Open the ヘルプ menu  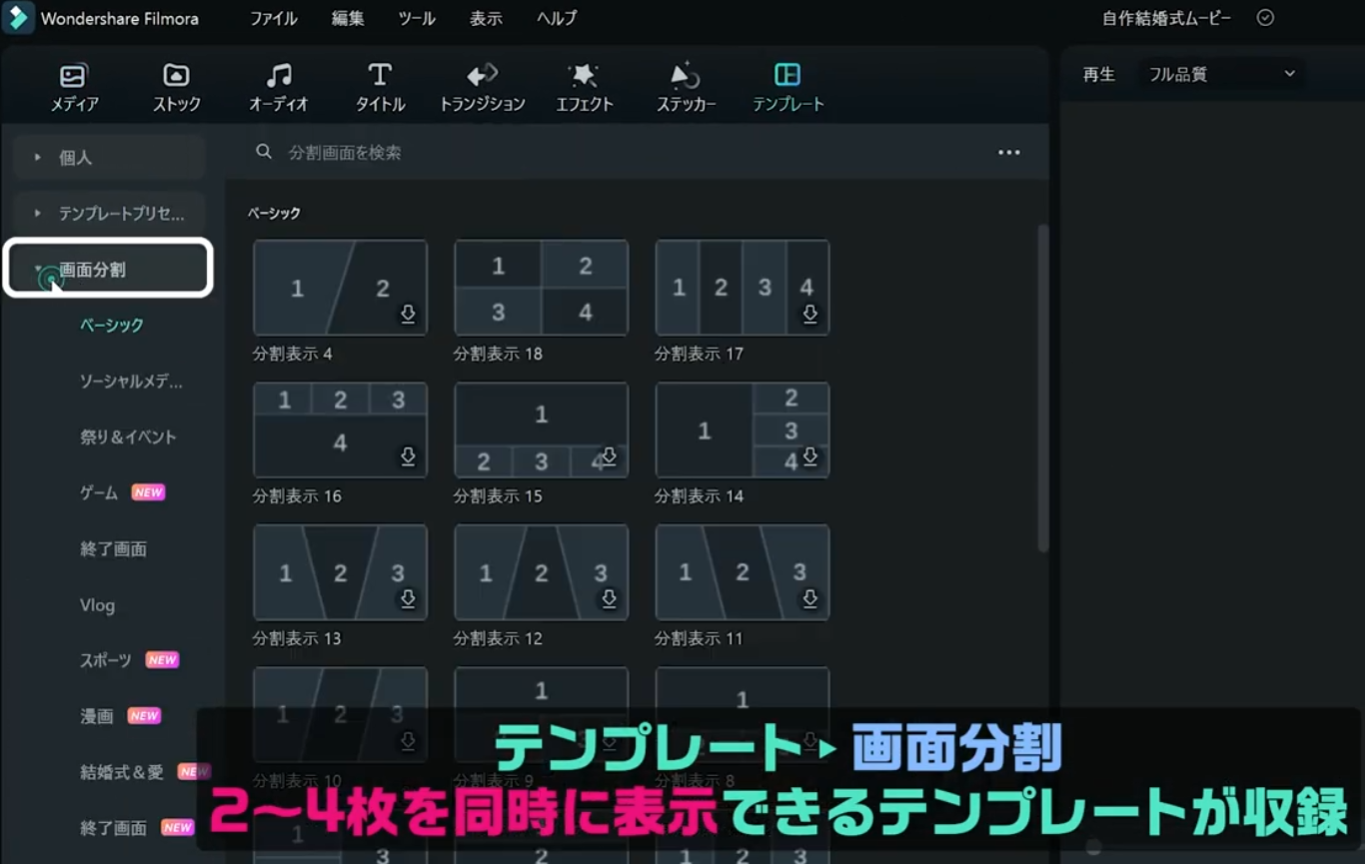point(556,18)
